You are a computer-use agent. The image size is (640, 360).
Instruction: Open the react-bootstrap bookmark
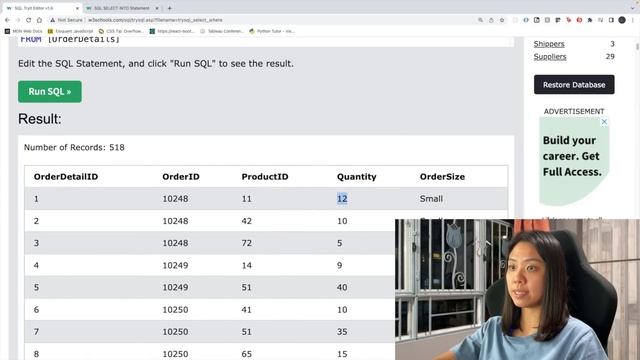point(172,31)
